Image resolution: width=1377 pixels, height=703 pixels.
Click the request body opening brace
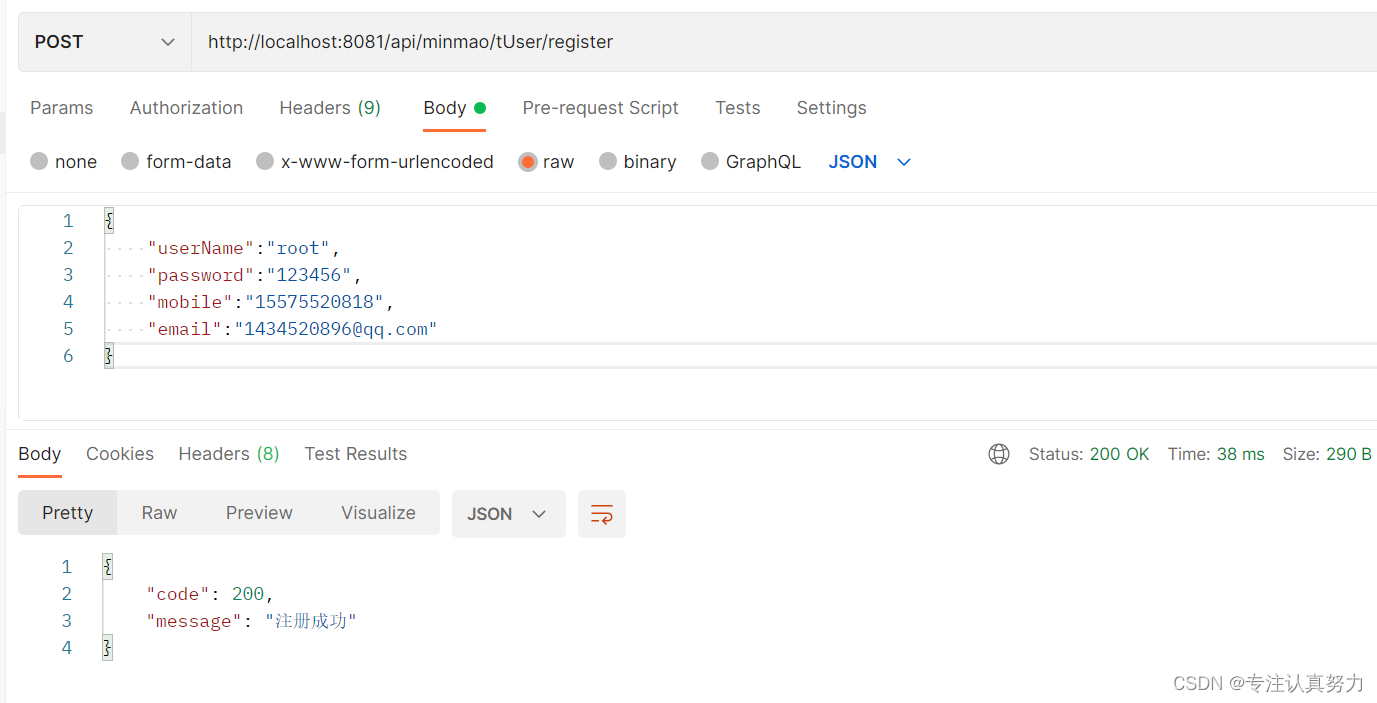tap(108, 221)
